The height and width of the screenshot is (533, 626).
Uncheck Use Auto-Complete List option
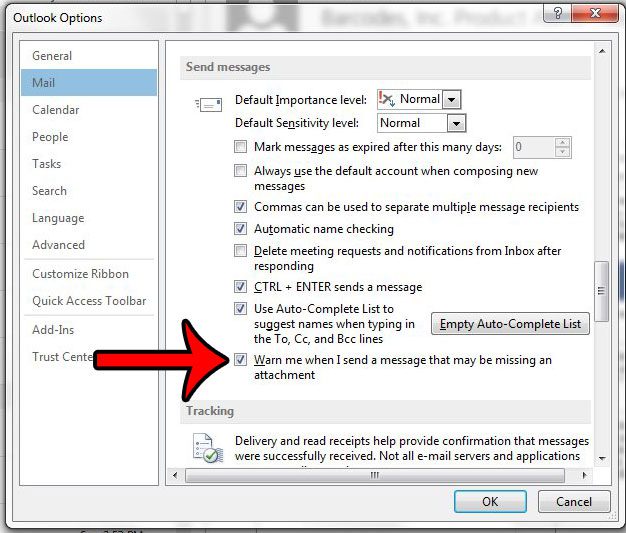(240, 308)
